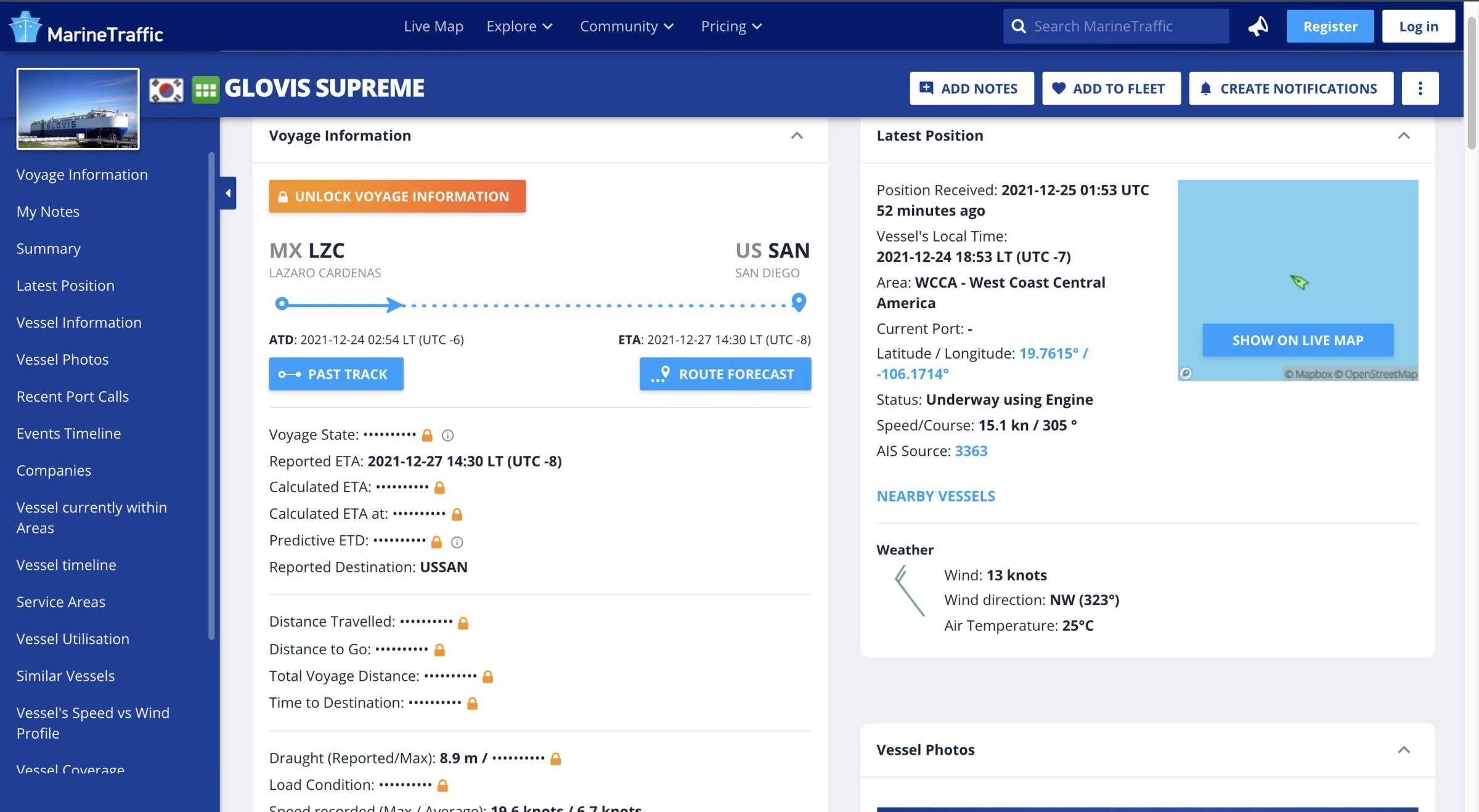Open the Explore dropdown menu
Viewport: 1479px width, 812px height.
[x=519, y=26]
